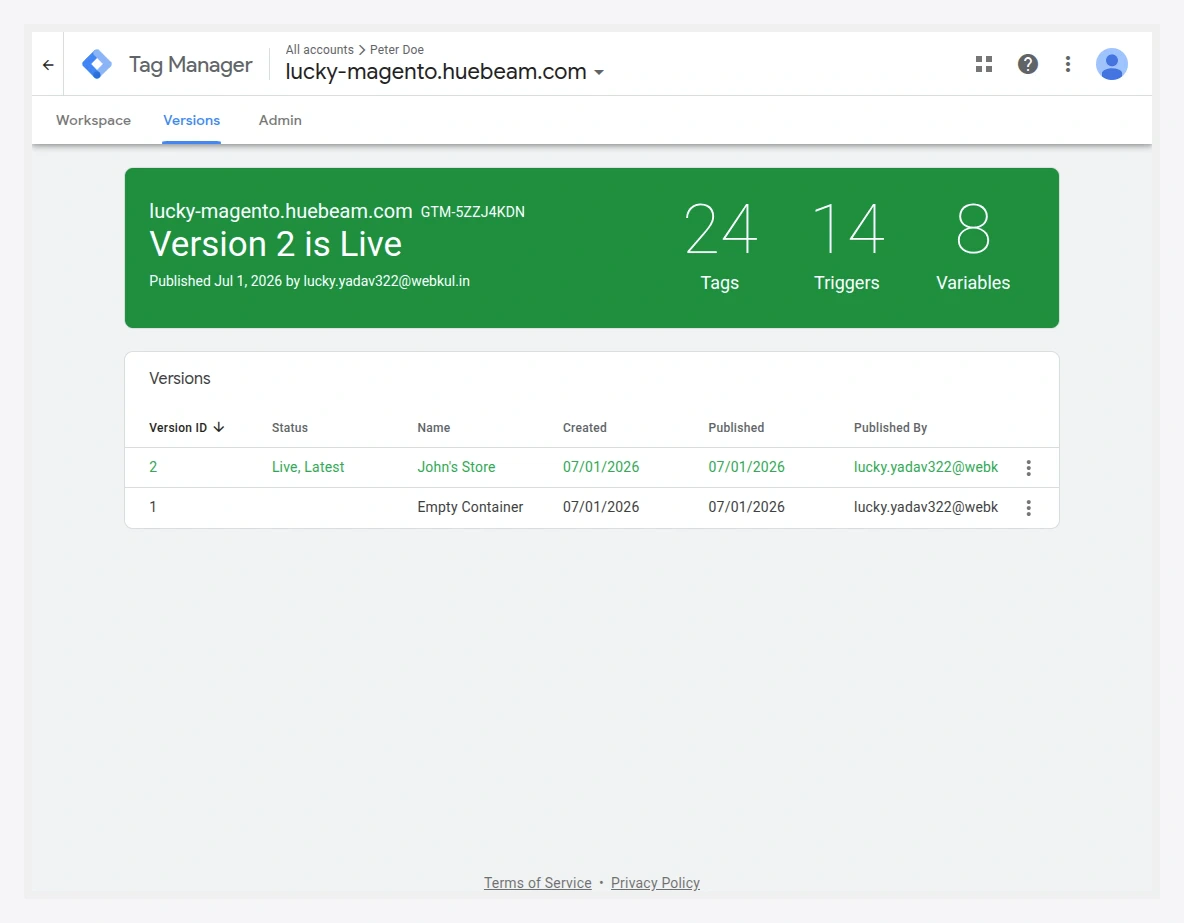This screenshot has height=923, width=1184.
Task: Select the Versions tab
Action: [192, 120]
